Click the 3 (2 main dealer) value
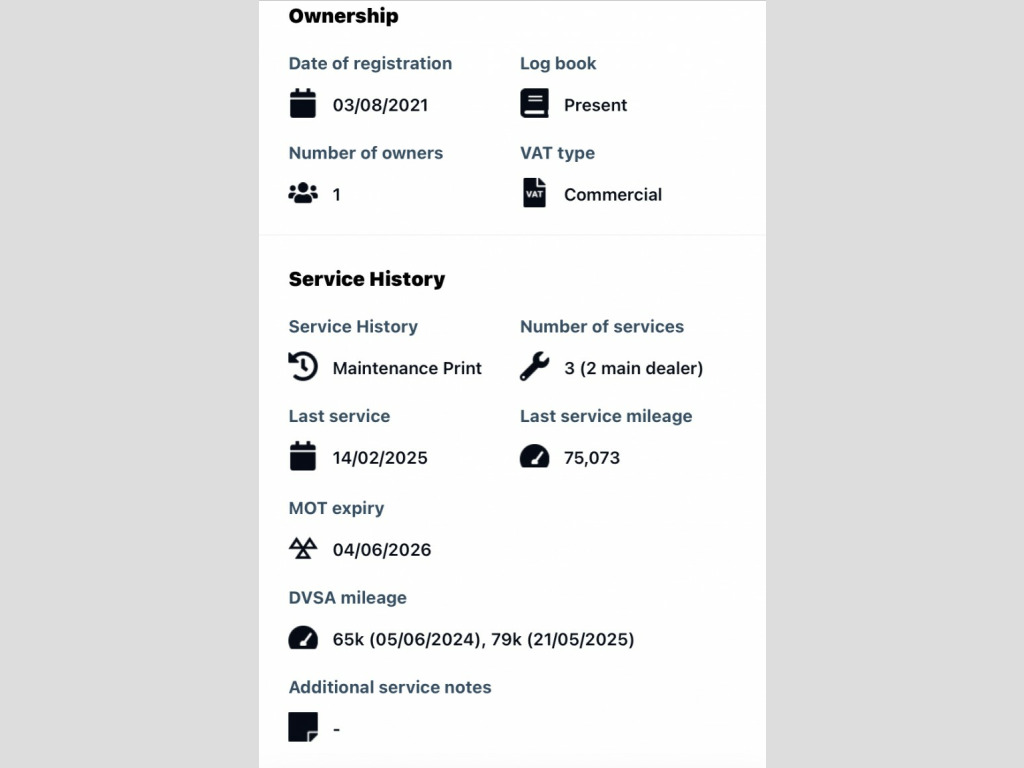1024x768 pixels. (x=633, y=368)
